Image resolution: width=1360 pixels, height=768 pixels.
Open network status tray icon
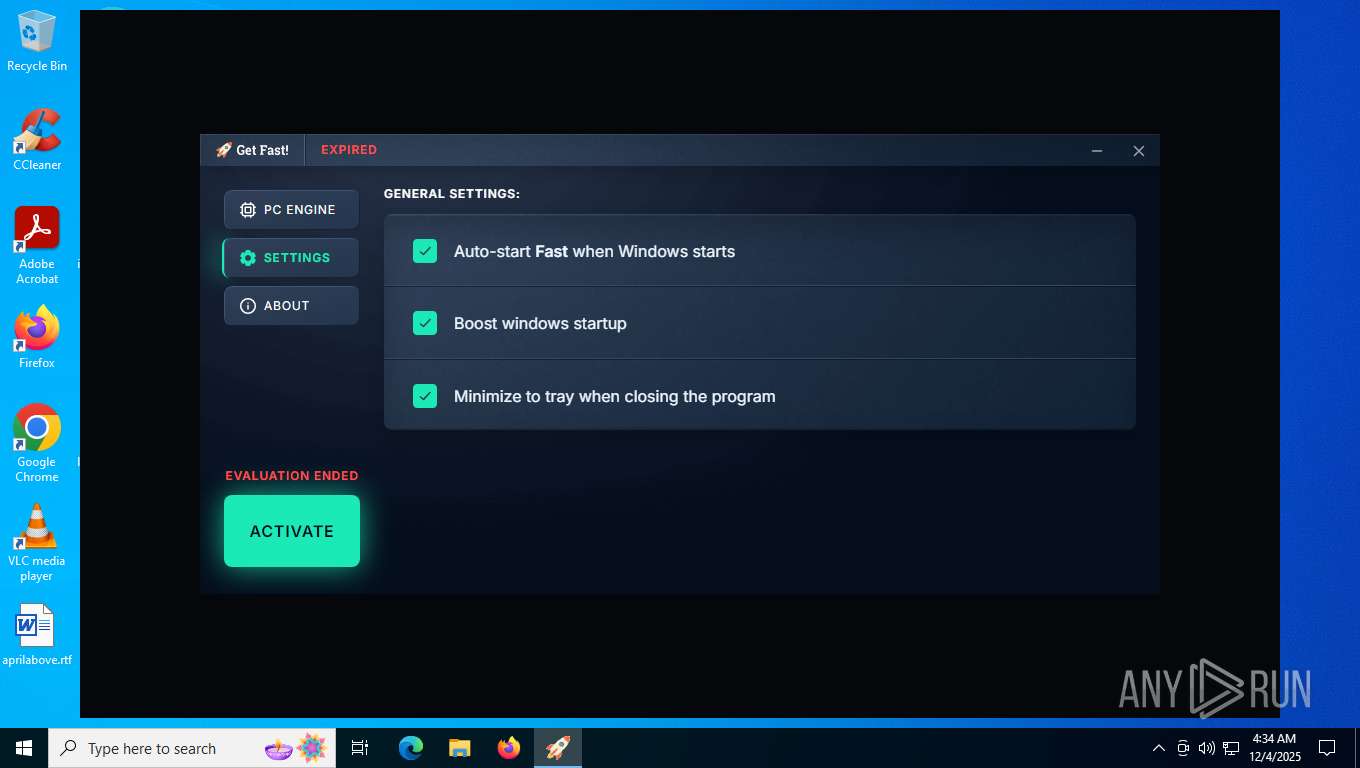tap(1231, 748)
